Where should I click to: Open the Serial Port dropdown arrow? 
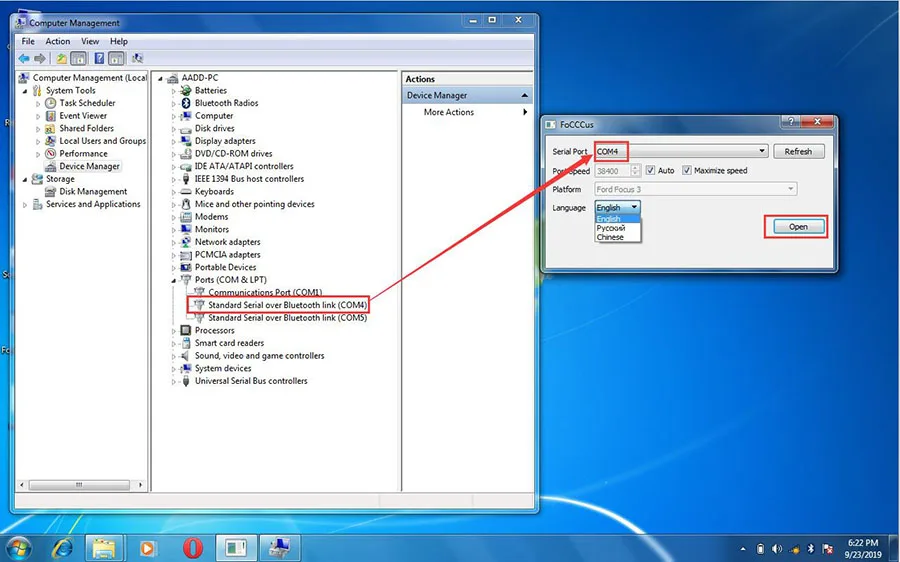pyautogui.click(x=762, y=151)
